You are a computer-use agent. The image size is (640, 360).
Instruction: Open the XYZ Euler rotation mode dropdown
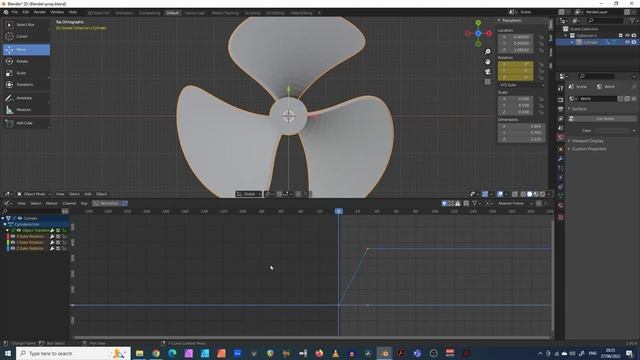click(x=522, y=85)
